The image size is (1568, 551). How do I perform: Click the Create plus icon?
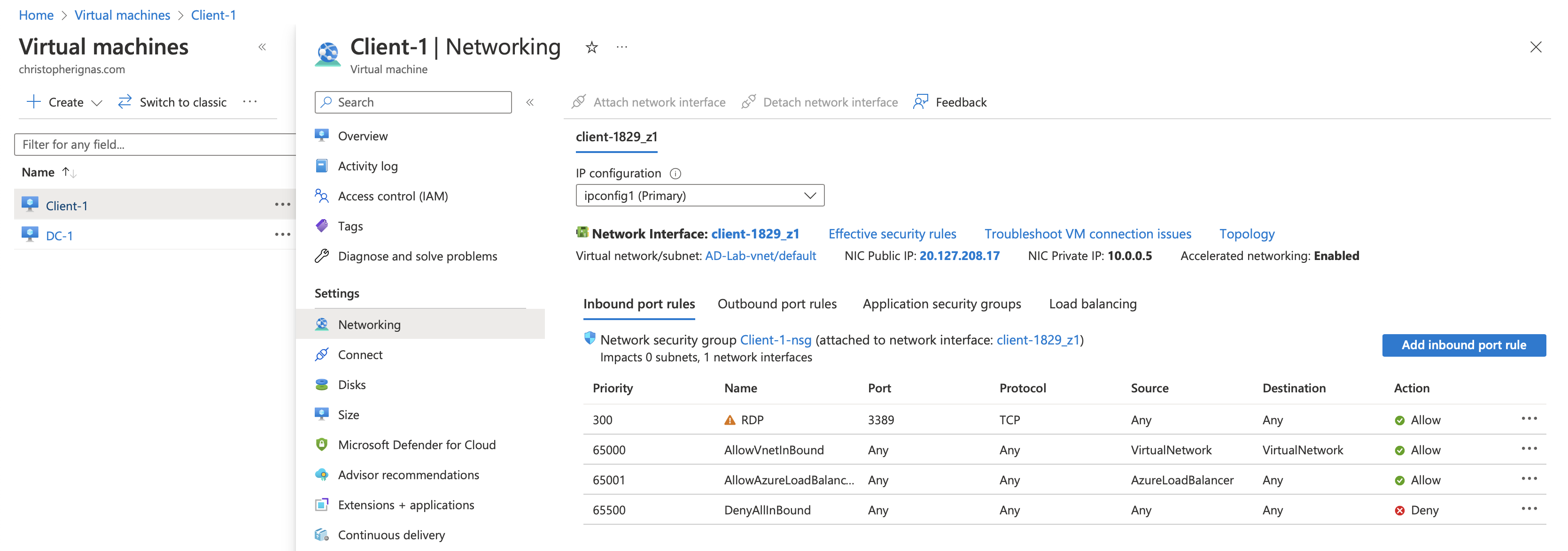coord(34,101)
